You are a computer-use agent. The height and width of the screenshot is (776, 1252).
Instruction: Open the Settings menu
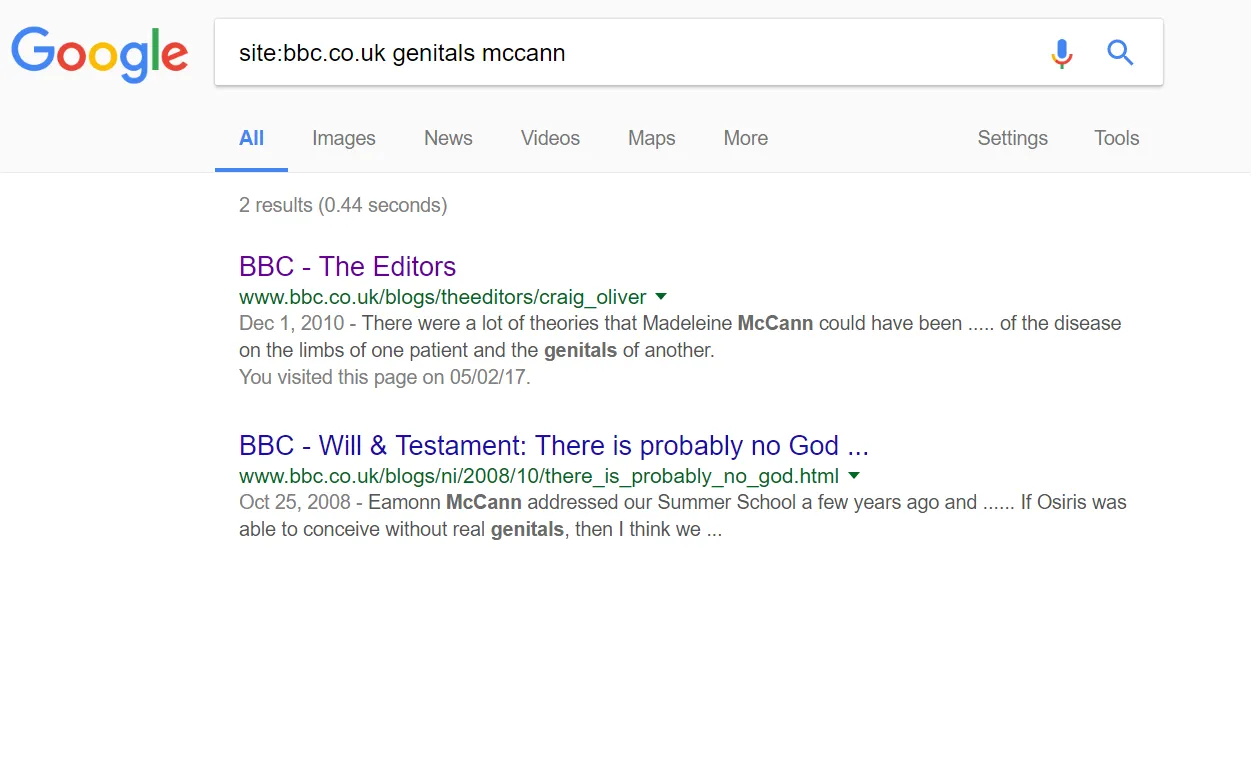point(1013,138)
